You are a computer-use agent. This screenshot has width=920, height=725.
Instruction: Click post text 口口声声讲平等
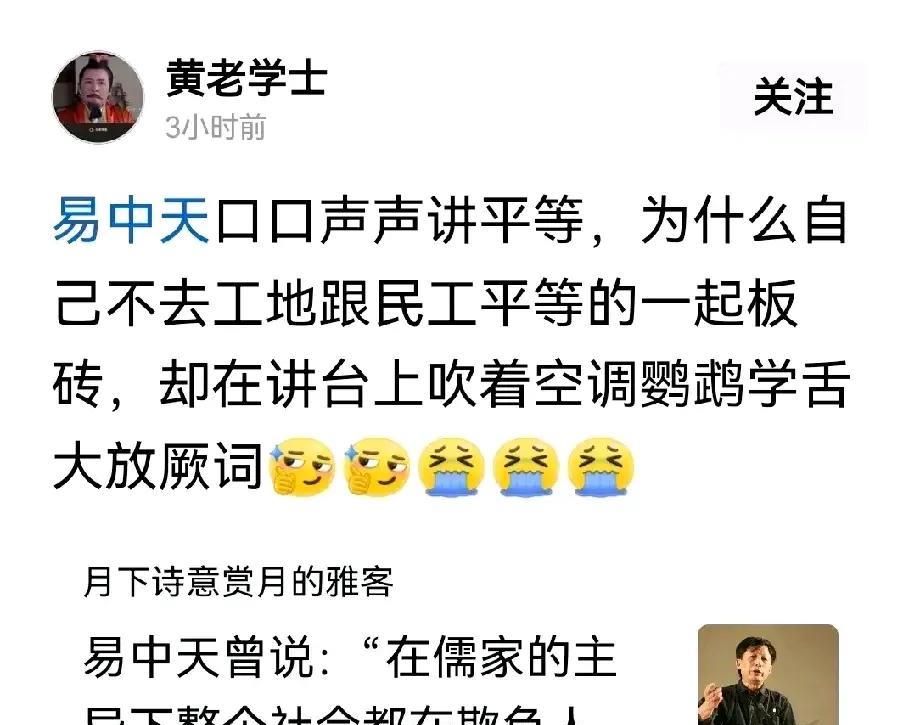tap(400, 221)
